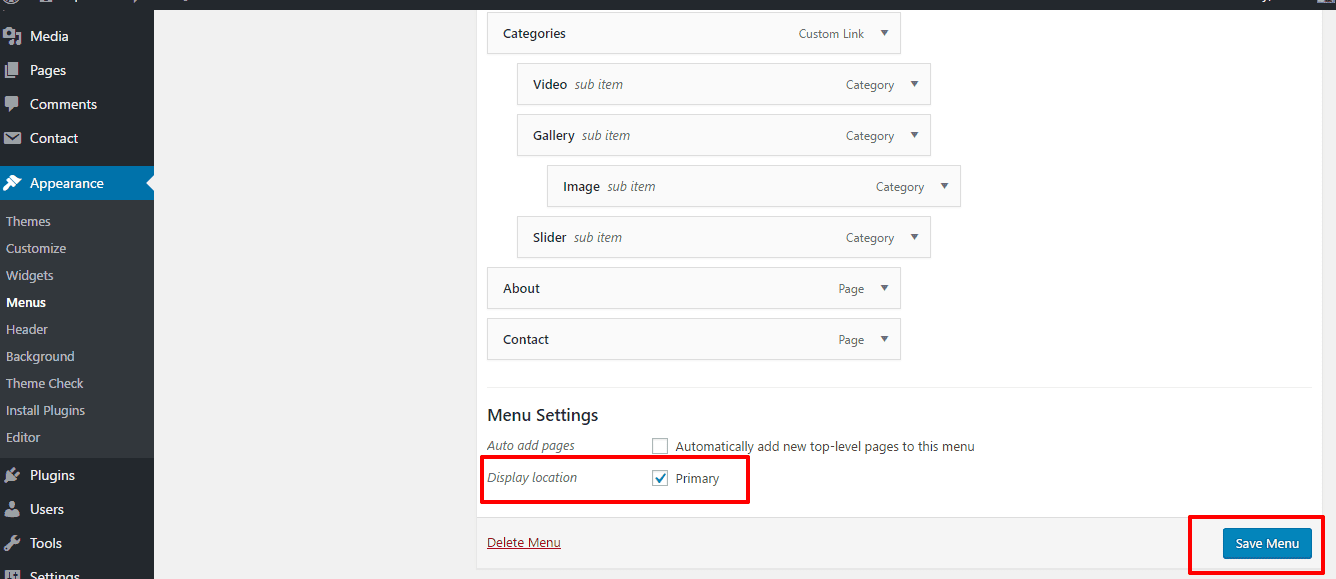Open Customize under Appearance

coord(36,248)
